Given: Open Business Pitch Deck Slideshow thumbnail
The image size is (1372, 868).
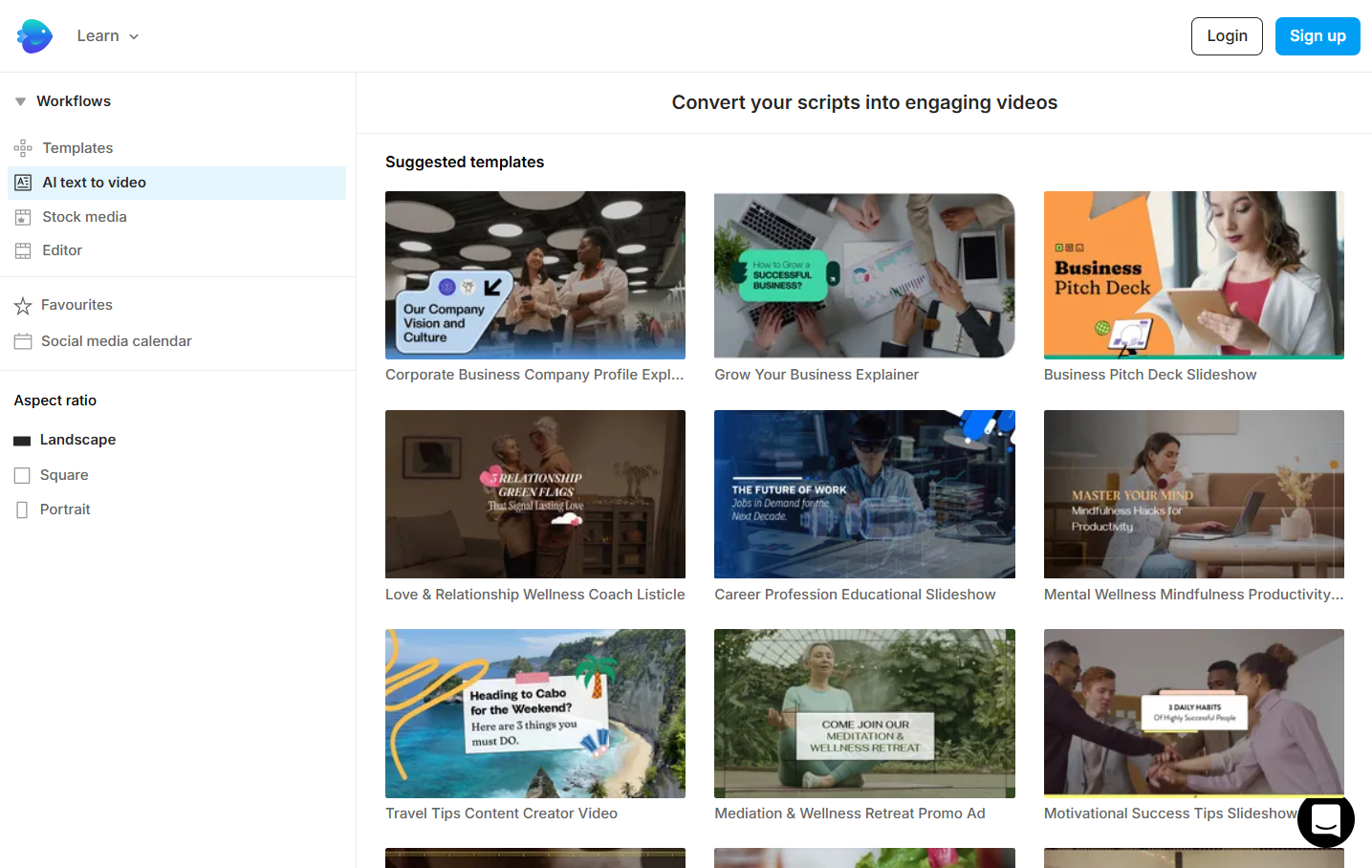Looking at the screenshot, I should (x=1194, y=275).
